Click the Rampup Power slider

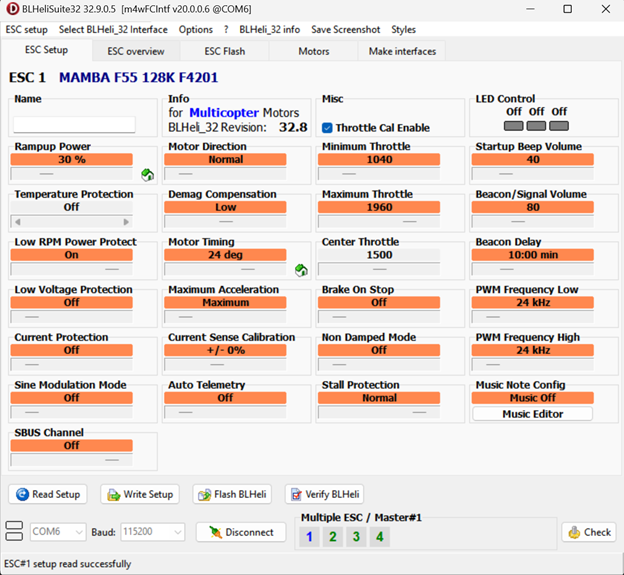[x=72, y=174]
